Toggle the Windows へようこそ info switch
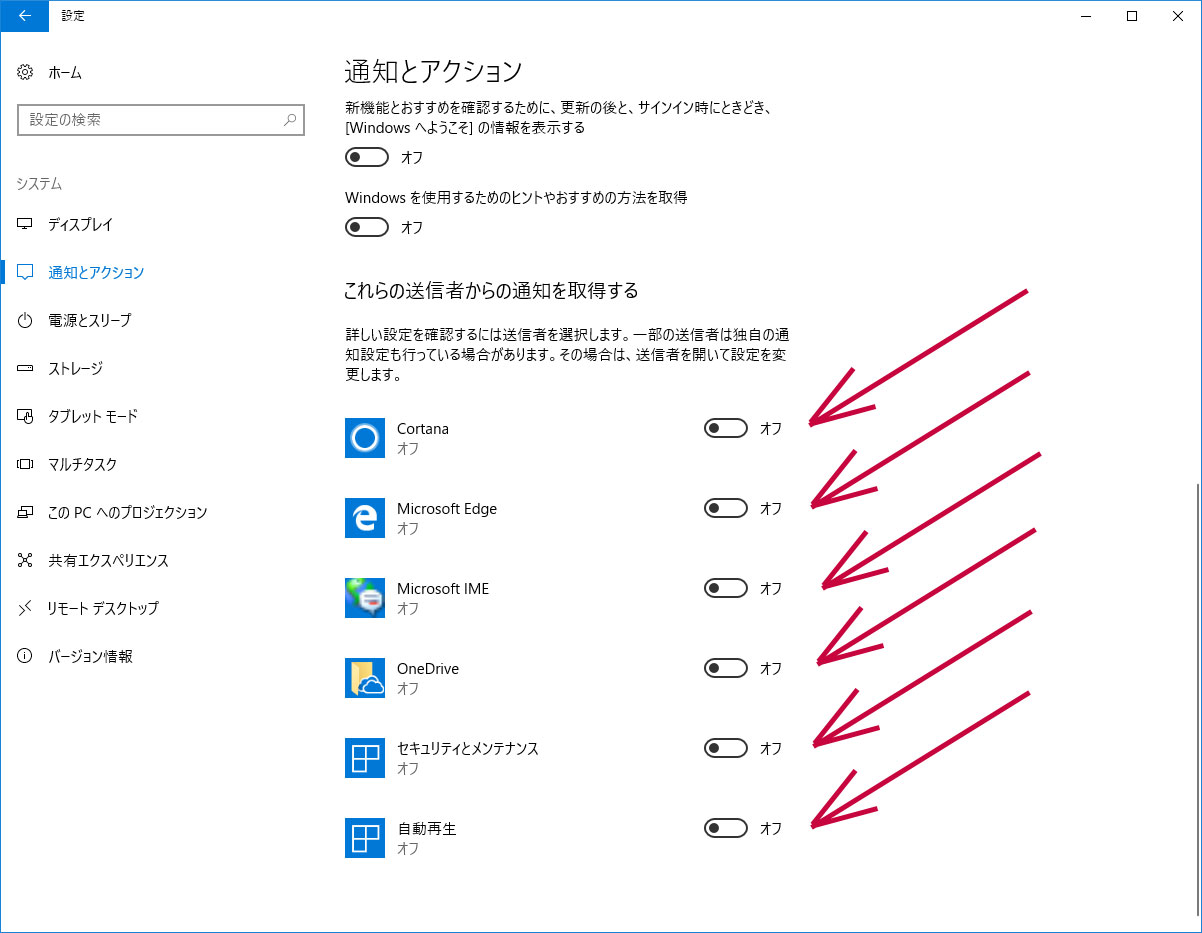Viewport: 1202px width, 933px height. [x=367, y=157]
